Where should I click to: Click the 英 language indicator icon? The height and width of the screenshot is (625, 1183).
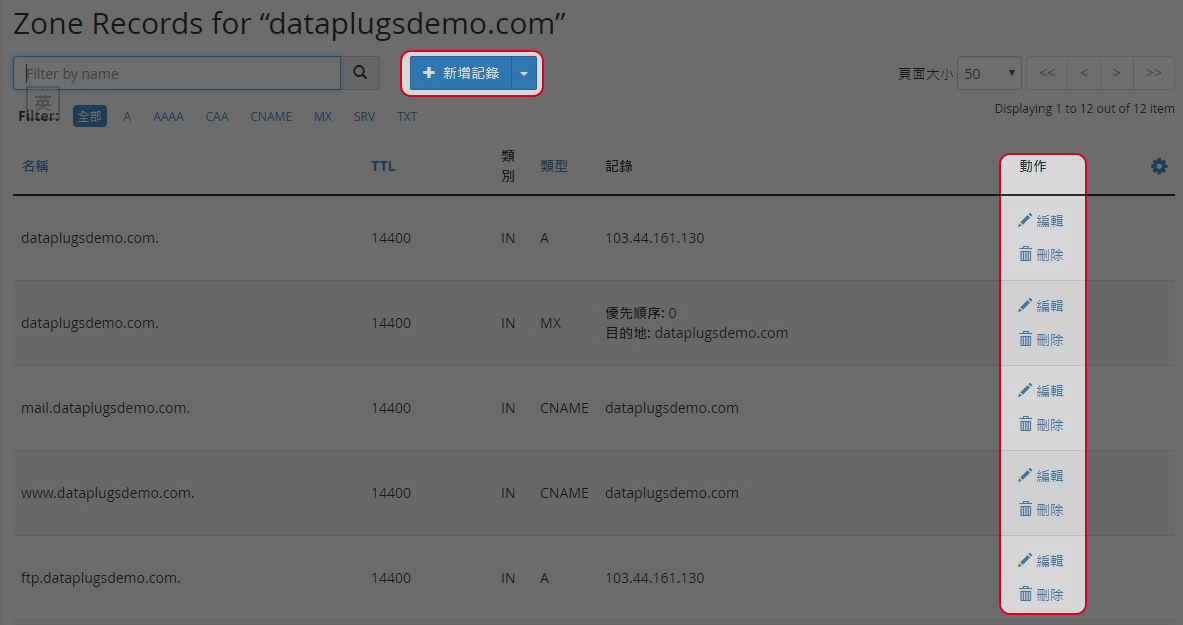coord(42,101)
